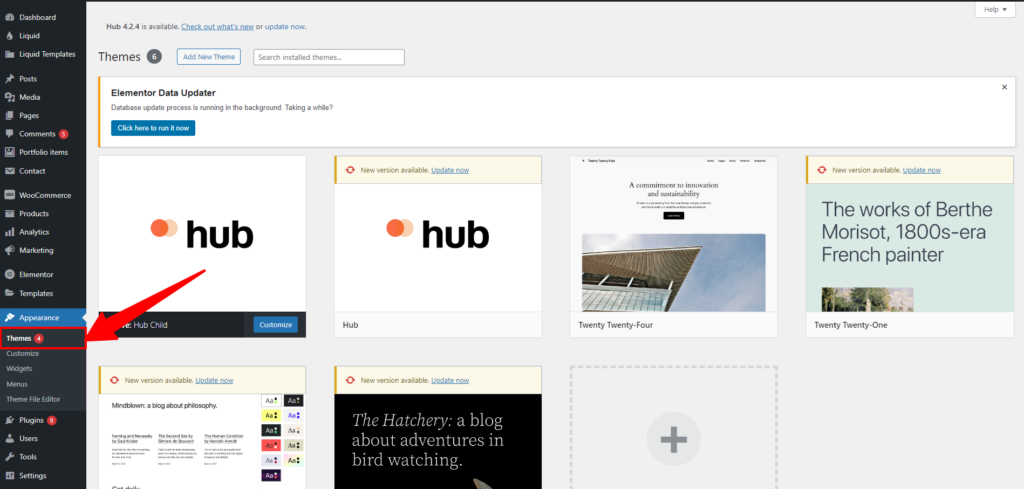Click the Appearance paintbrush icon
Screen dimensions: 1024x489
click(x=9, y=318)
